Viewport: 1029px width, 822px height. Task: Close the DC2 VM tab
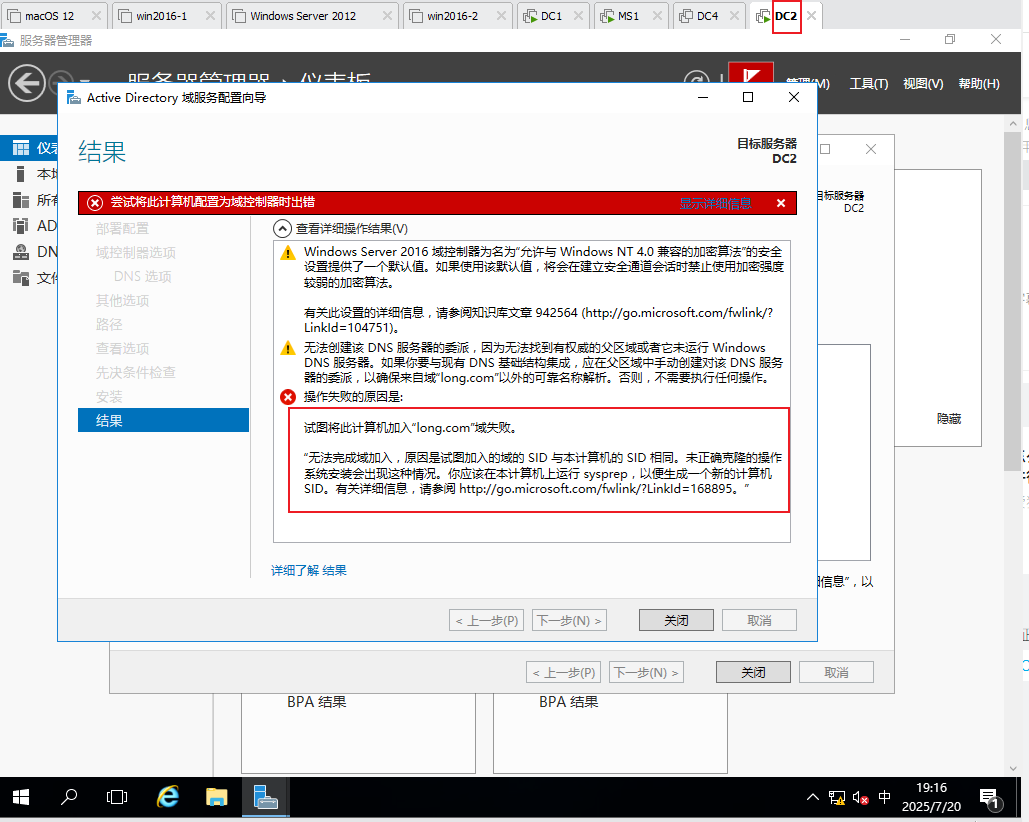tap(811, 16)
